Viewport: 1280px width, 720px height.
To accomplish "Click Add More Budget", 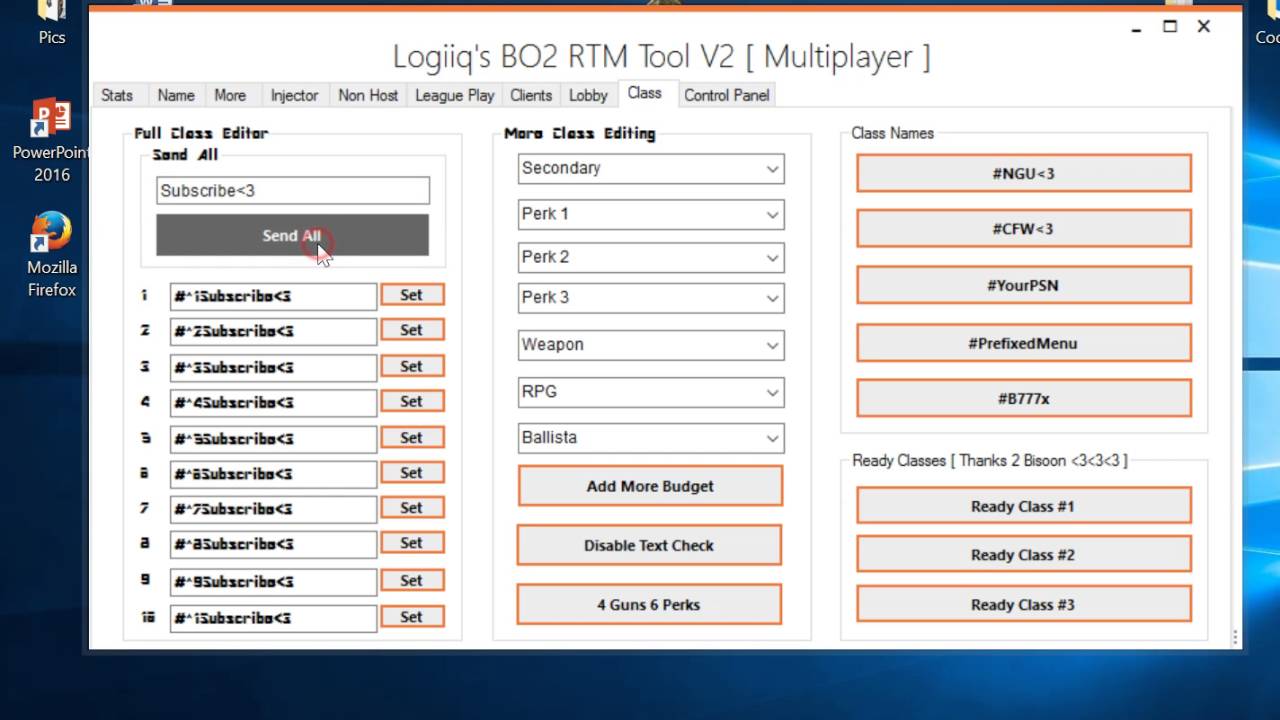I will click(649, 486).
